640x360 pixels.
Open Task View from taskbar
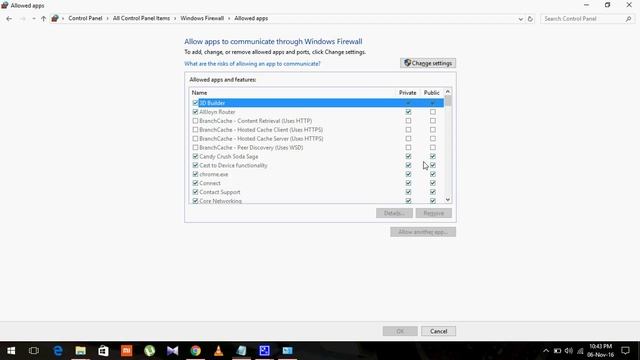(x=34, y=351)
